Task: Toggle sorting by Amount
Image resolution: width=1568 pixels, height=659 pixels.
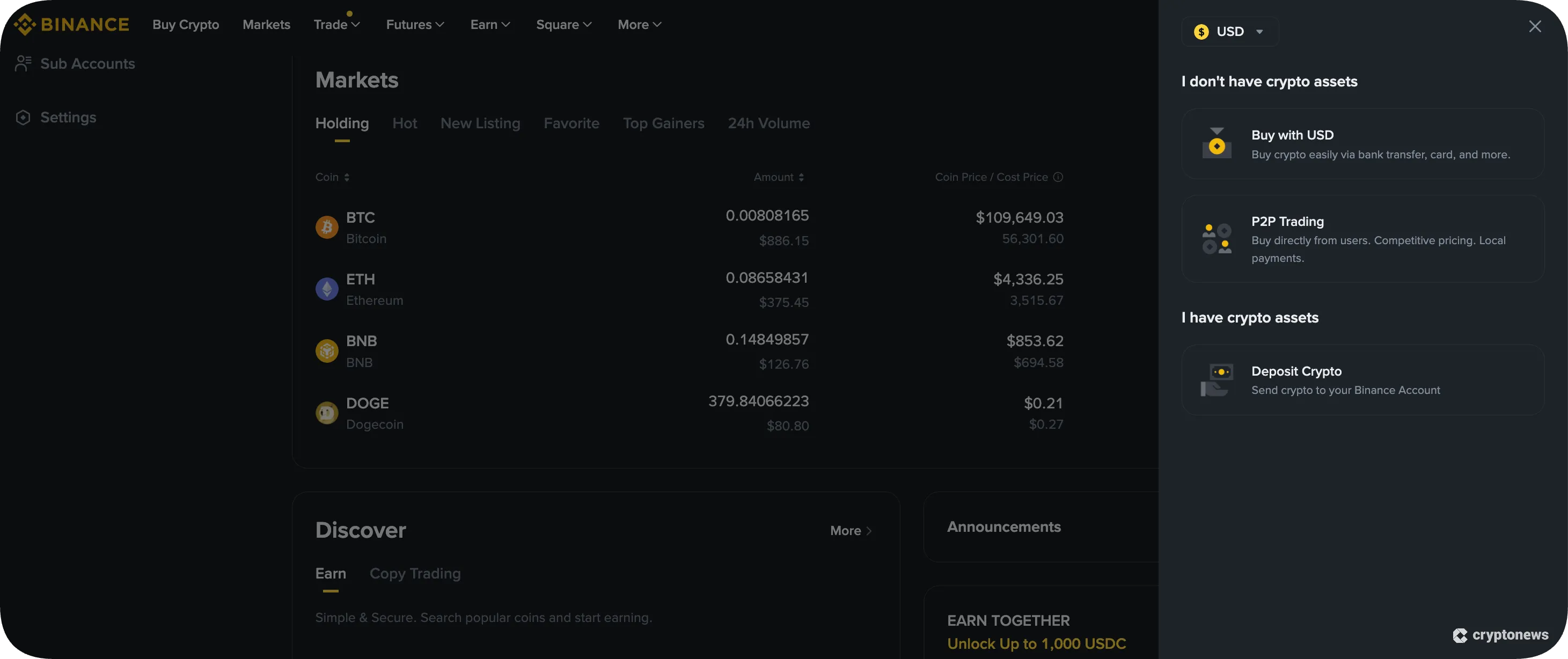Action: coord(802,177)
